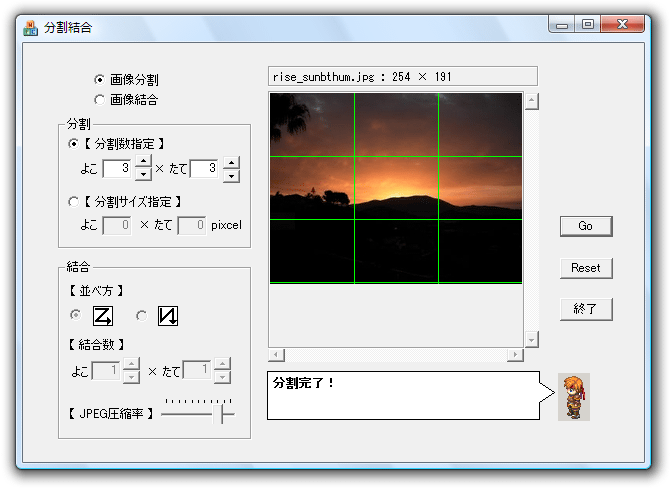Click the 分割サイズ たて pixel field

192,225
